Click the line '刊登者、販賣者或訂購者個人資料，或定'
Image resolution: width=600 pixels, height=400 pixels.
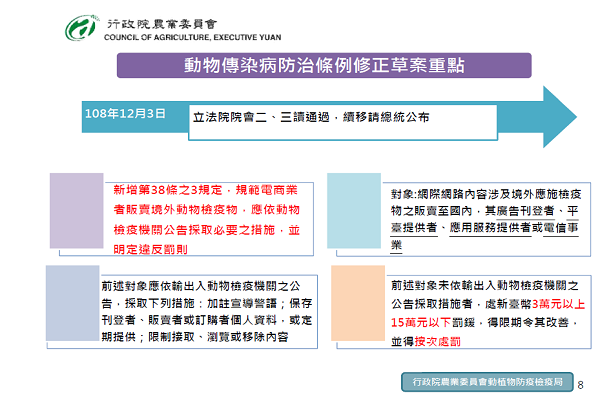207,320
